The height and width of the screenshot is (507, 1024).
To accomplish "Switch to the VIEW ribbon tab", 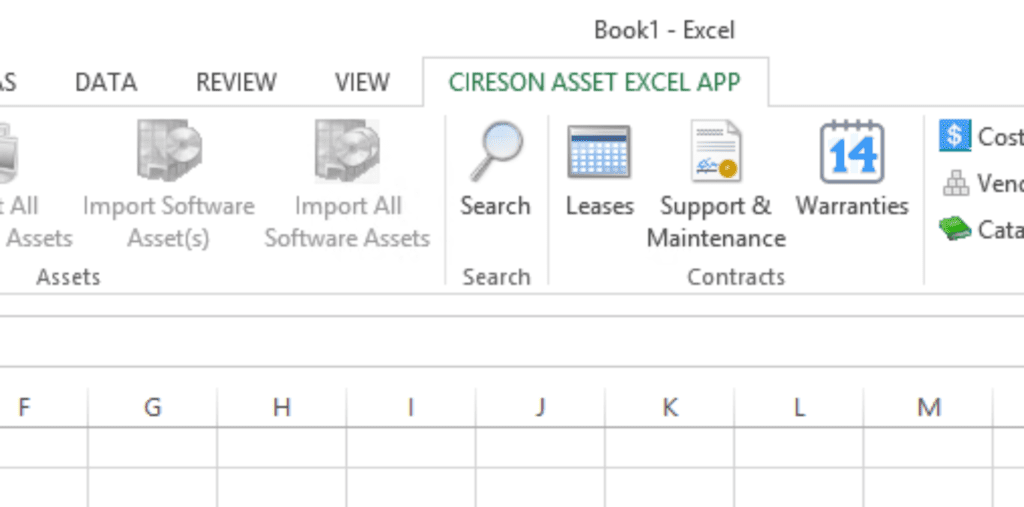I will pos(362,82).
